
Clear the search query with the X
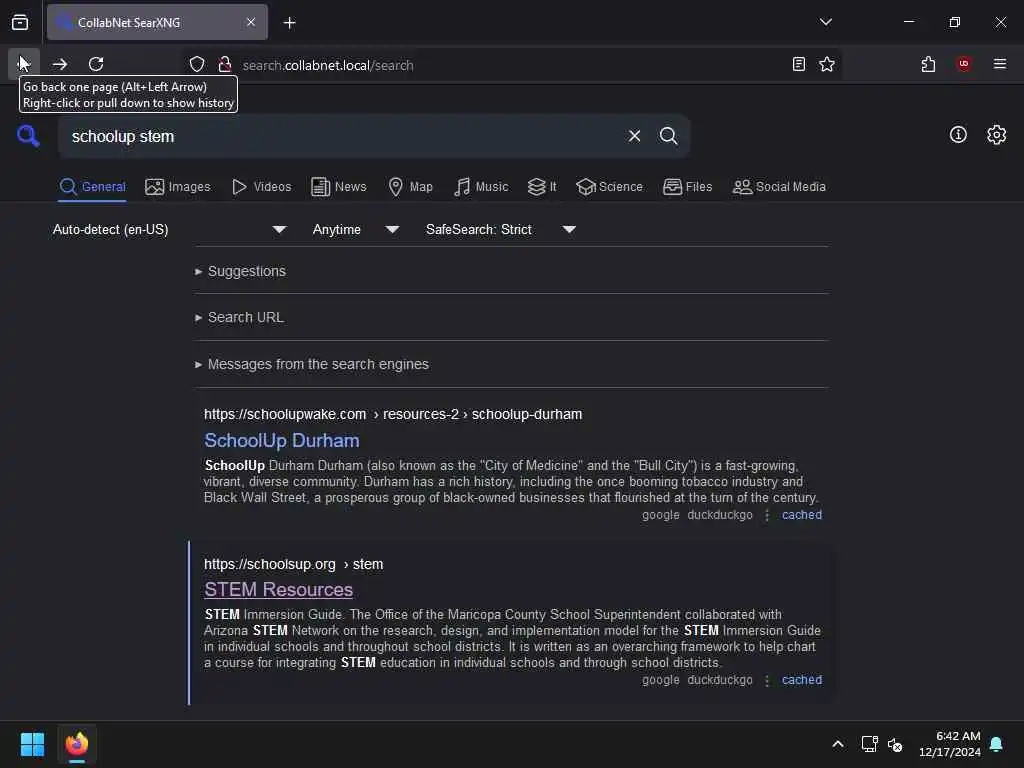tap(634, 136)
